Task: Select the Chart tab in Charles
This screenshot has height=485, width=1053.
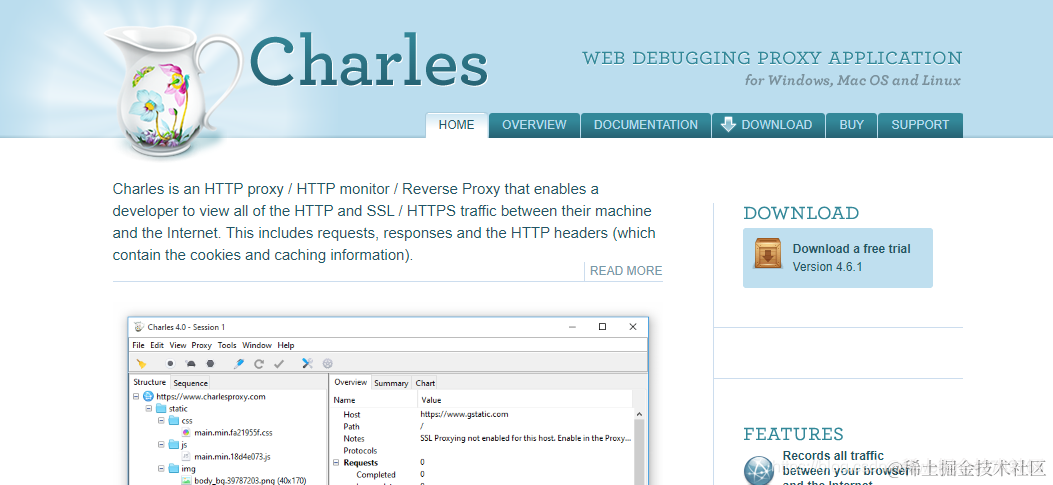Action: (425, 383)
